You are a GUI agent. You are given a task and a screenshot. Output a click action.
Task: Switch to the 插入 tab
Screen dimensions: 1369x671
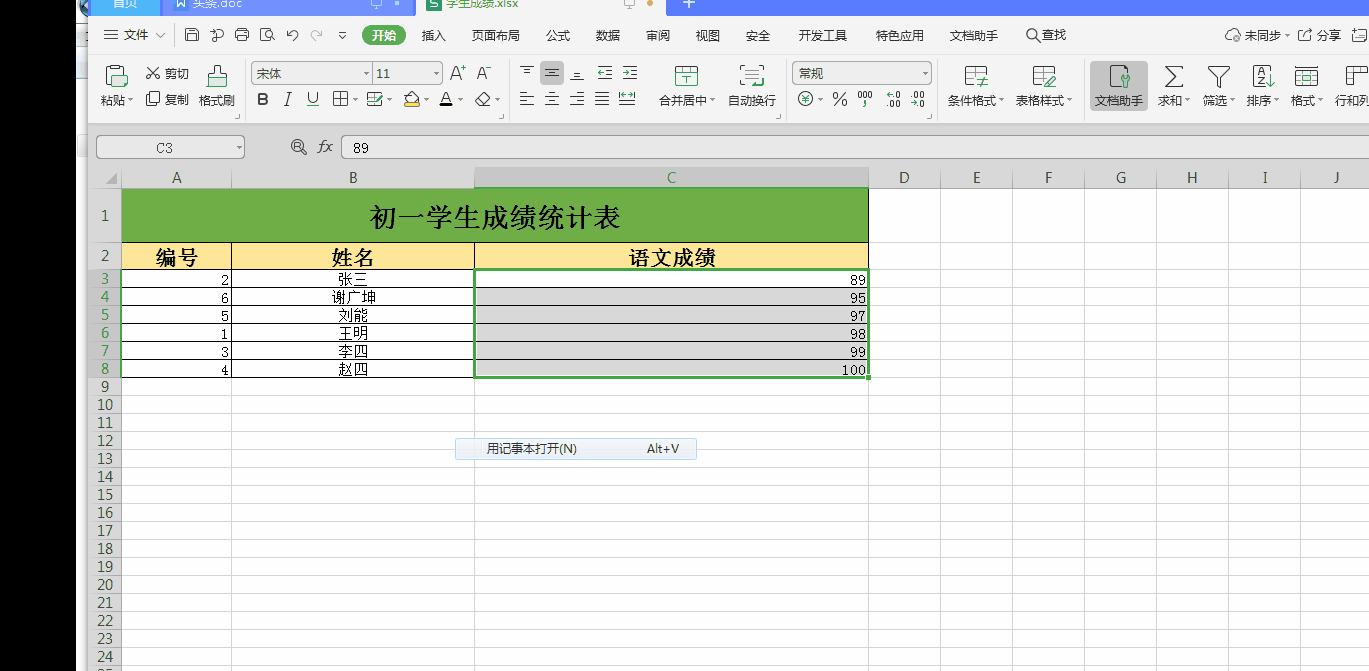point(434,35)
